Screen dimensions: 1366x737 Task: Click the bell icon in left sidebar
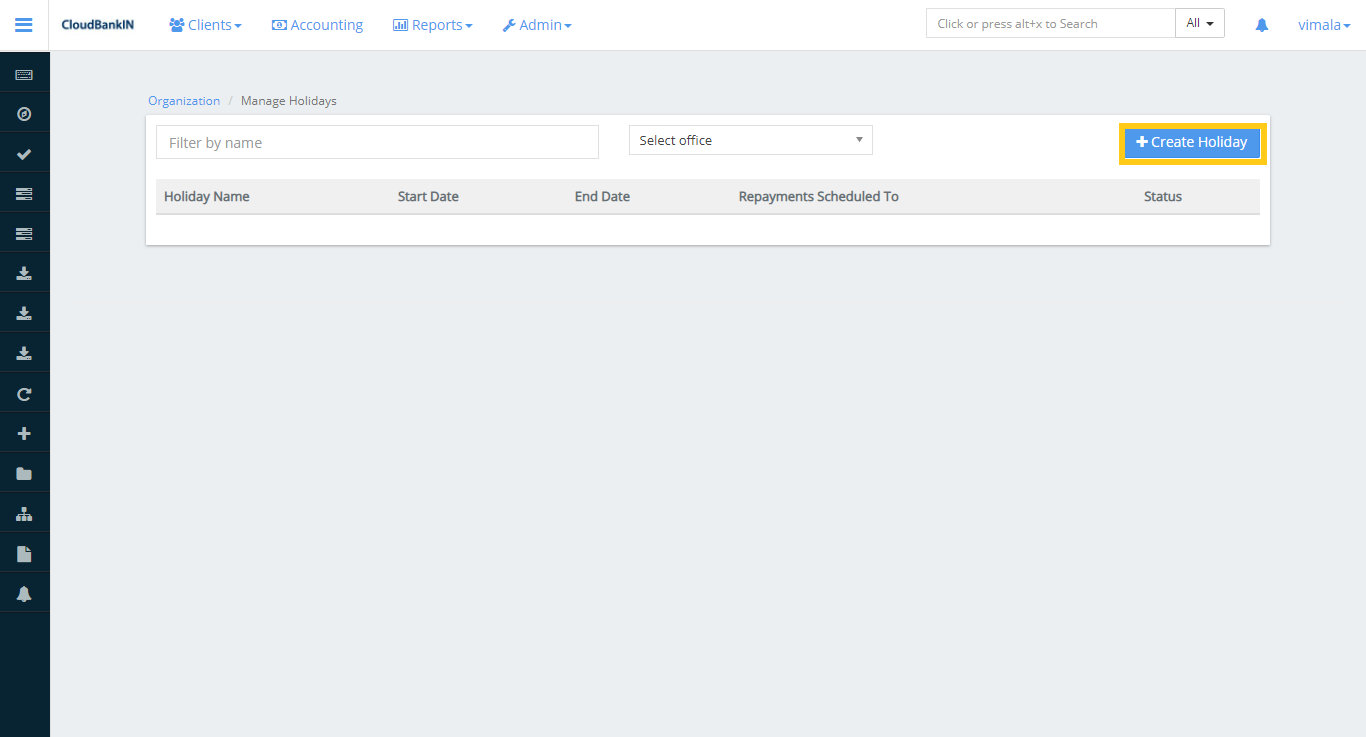(x=24, y=594)
